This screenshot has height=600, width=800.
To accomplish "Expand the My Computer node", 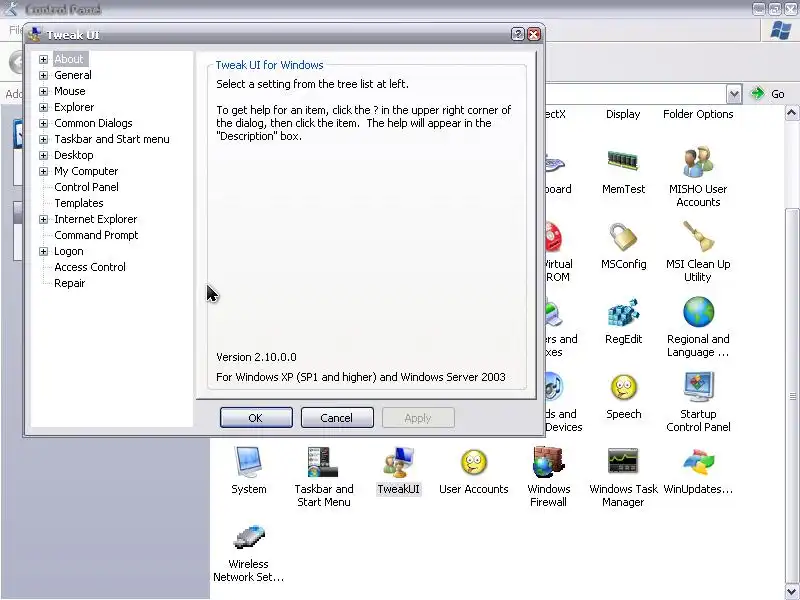I will (43, 171).
